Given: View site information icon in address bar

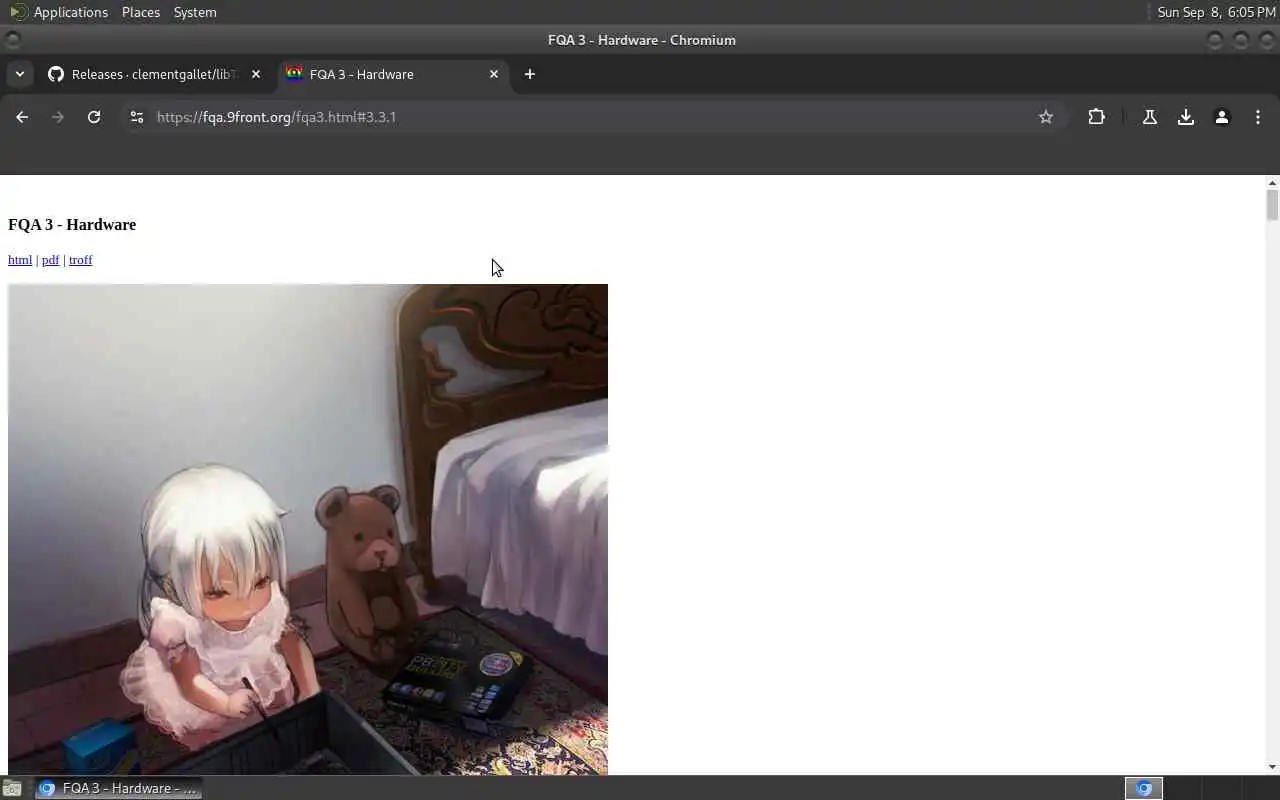Looking at the screenshot, I should pos(137,117).
